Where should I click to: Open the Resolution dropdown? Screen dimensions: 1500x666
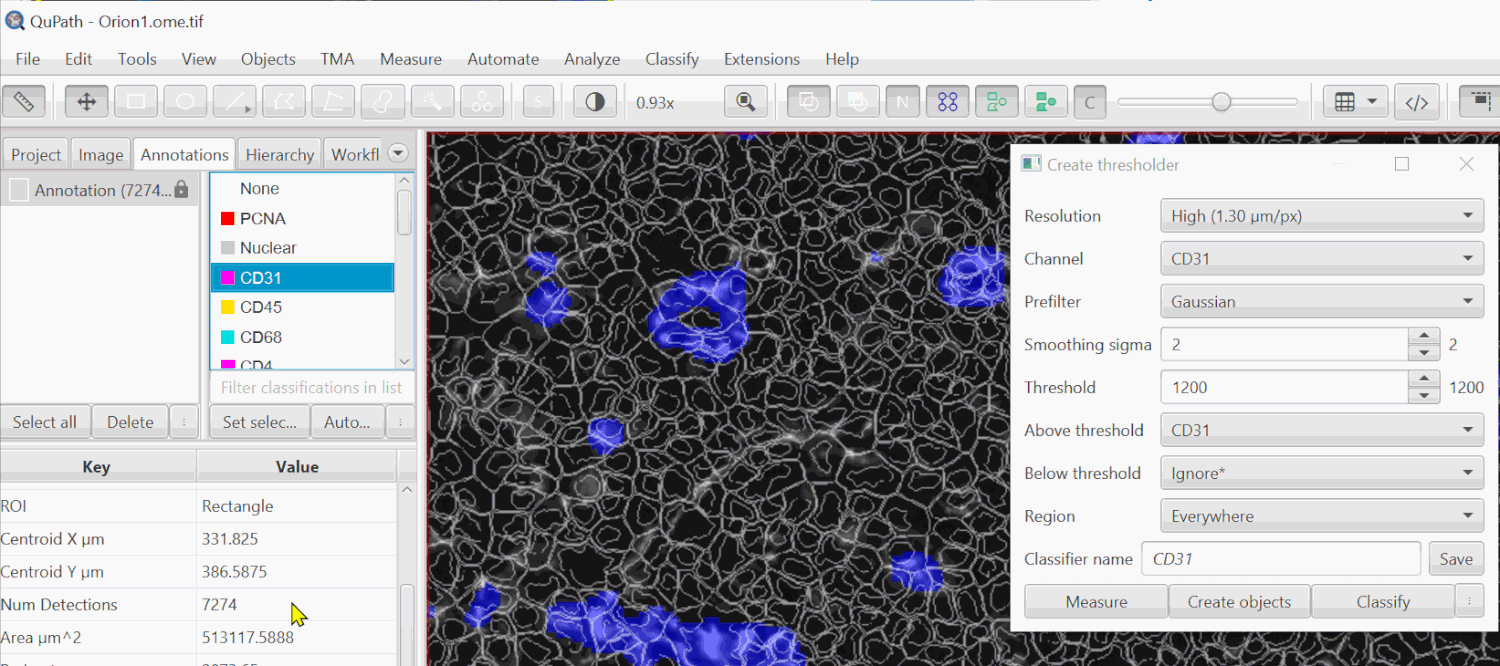(x=1321, y=216)
